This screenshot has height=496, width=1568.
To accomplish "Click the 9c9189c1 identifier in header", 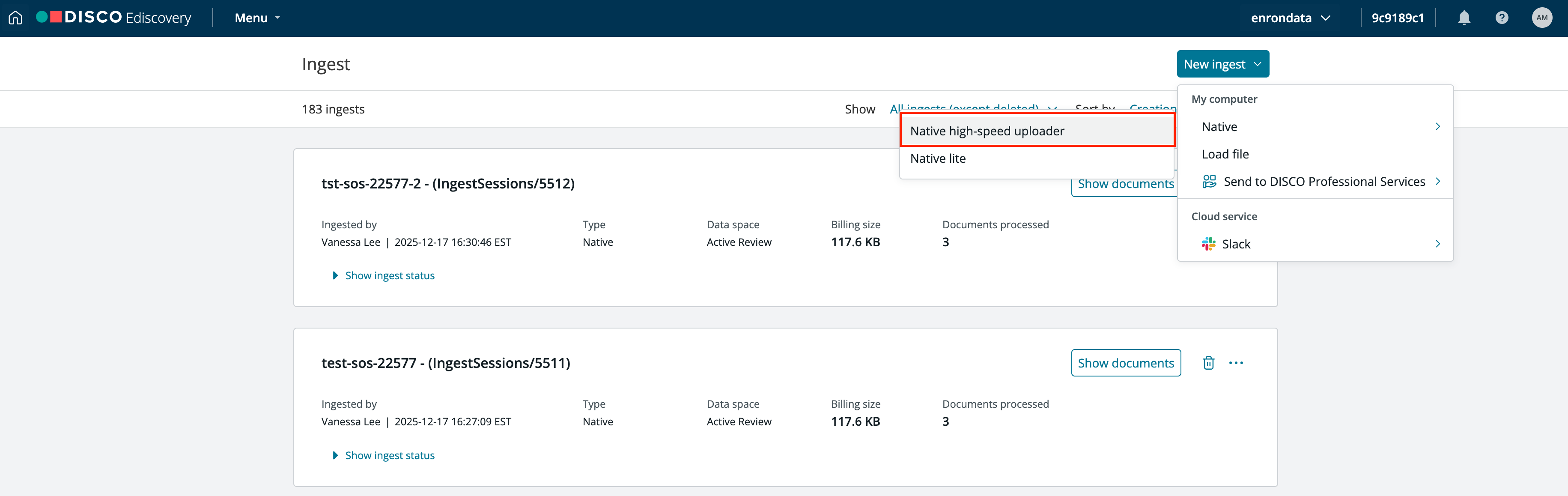I will coord(1398,18).
